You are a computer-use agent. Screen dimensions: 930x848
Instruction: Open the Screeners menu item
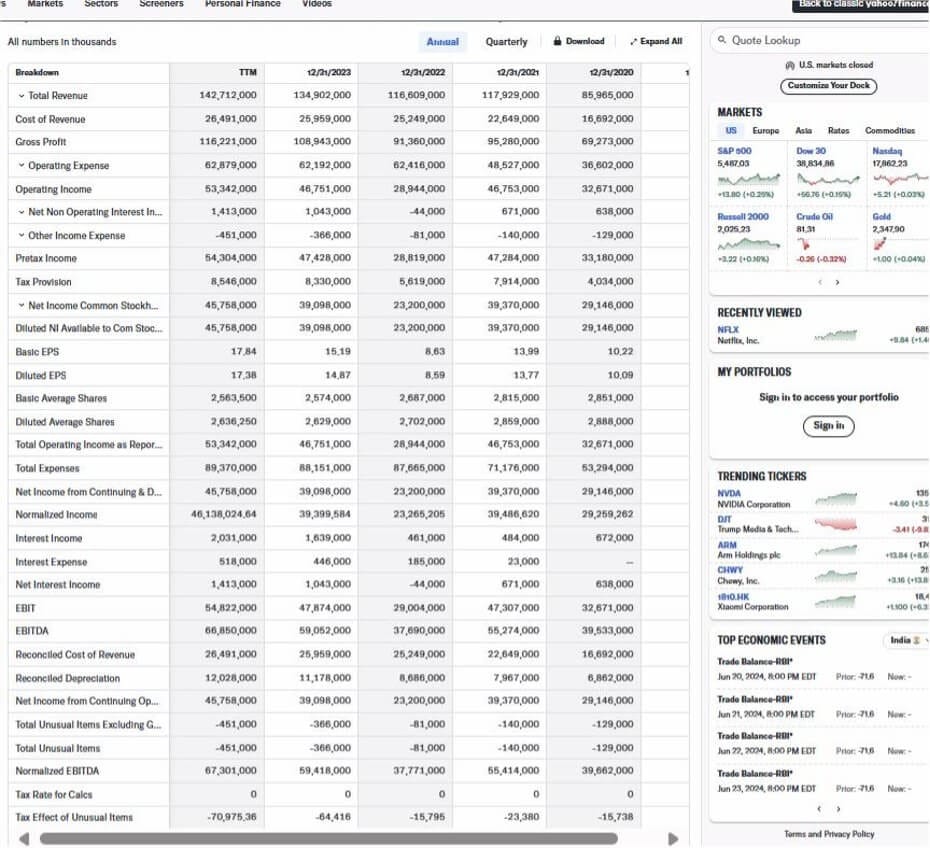161,4
